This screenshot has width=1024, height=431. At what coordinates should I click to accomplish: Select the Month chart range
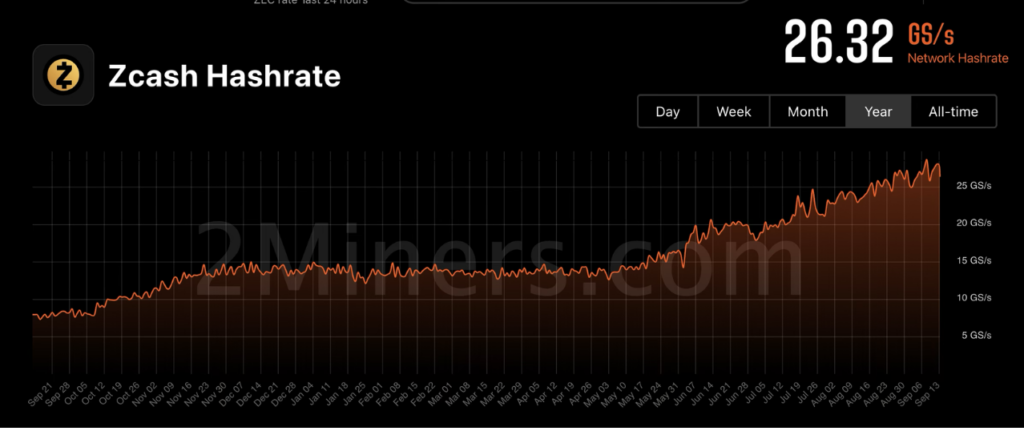[x=807, y=112]
